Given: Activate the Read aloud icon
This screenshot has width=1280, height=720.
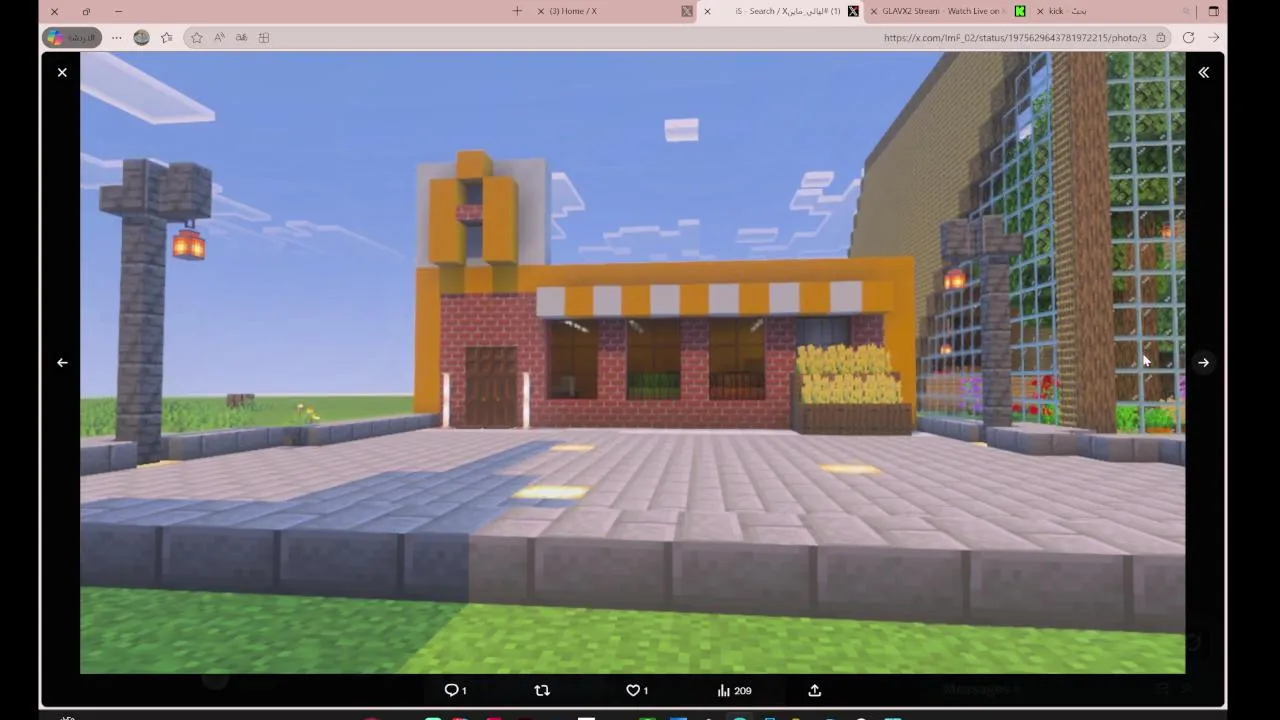Looking at the screenshot, I should pos(219,37).
